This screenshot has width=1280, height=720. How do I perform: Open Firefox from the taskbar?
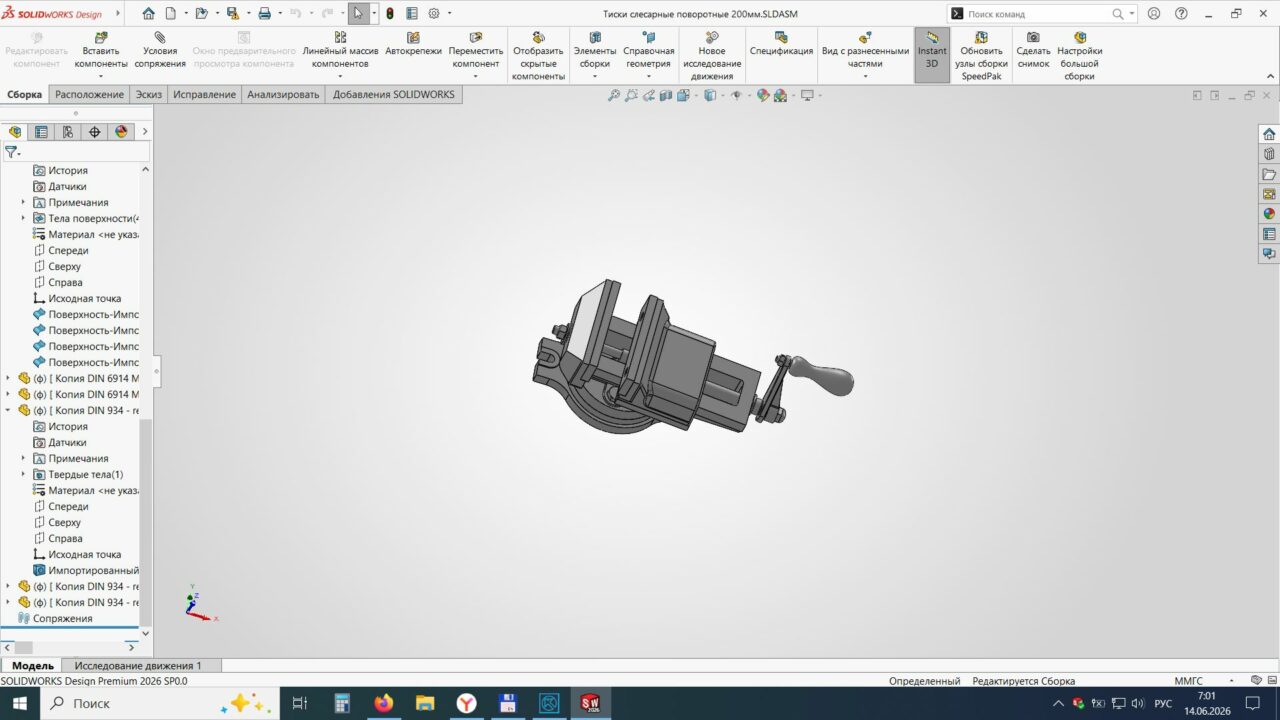384,703
